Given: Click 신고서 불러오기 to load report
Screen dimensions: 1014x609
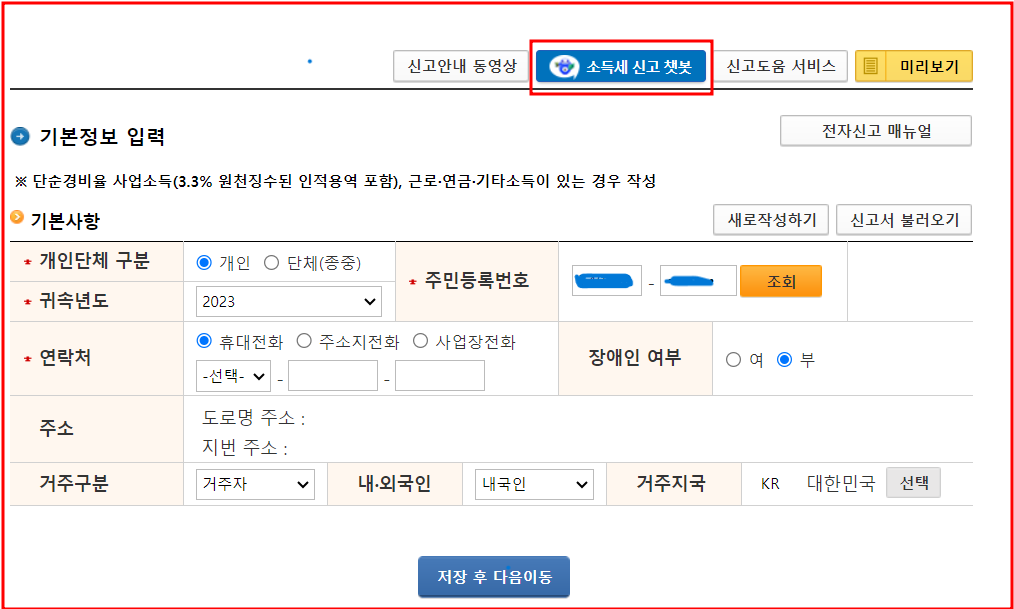Looking at the screenshot, I should point(905,219).
